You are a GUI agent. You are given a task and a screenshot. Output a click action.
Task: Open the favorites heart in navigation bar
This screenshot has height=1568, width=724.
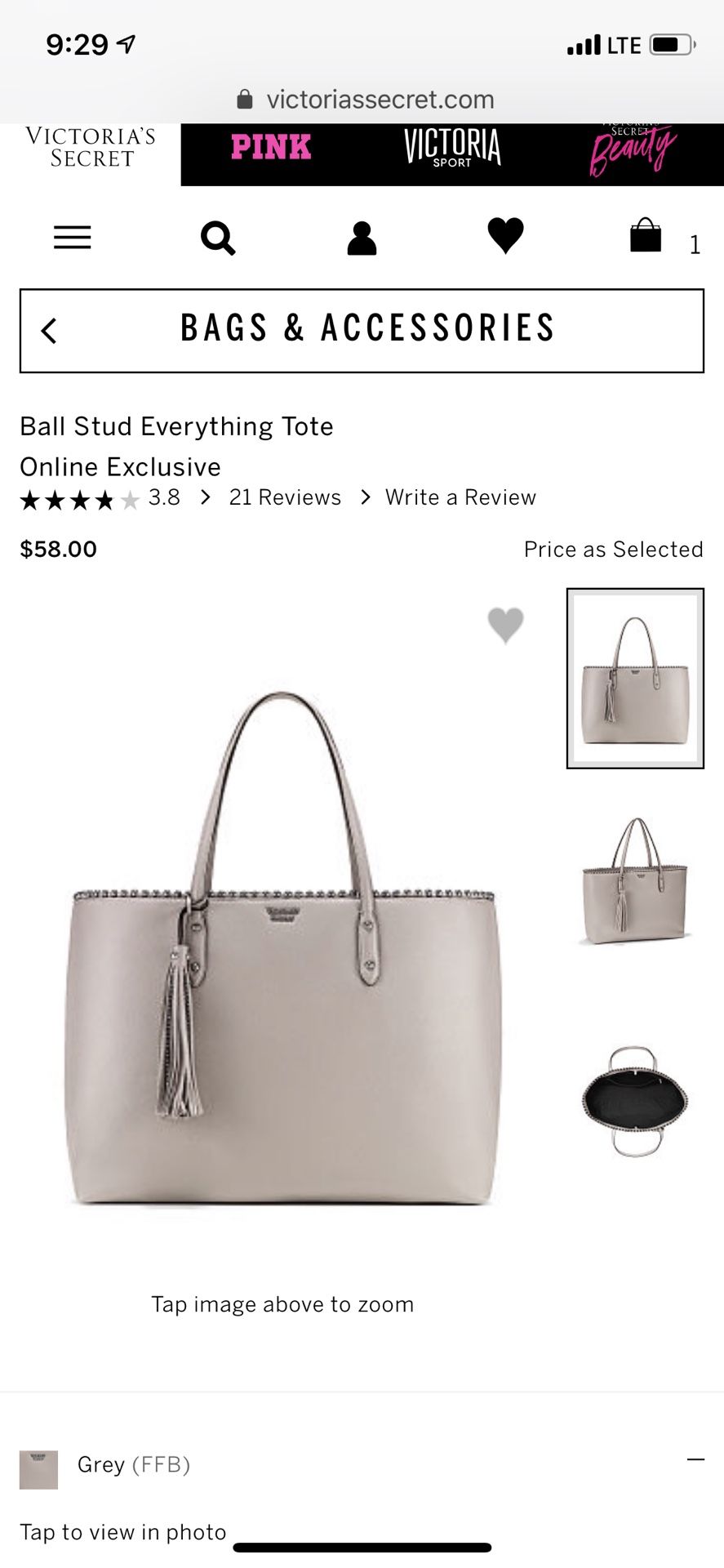(x=505, y=236)
